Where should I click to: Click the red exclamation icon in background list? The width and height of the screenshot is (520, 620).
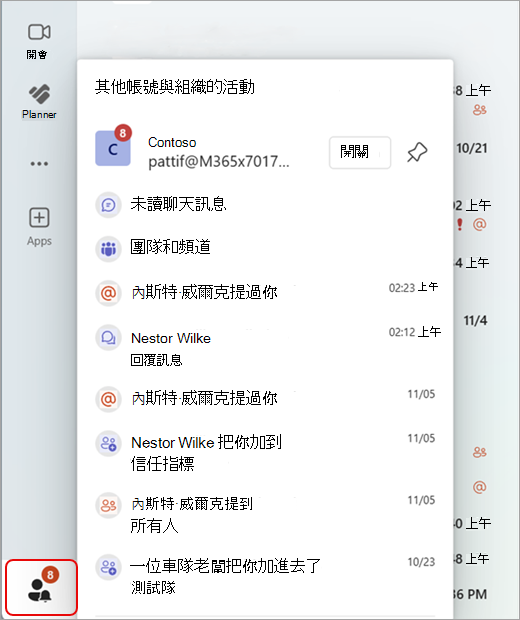click(459, 225)
